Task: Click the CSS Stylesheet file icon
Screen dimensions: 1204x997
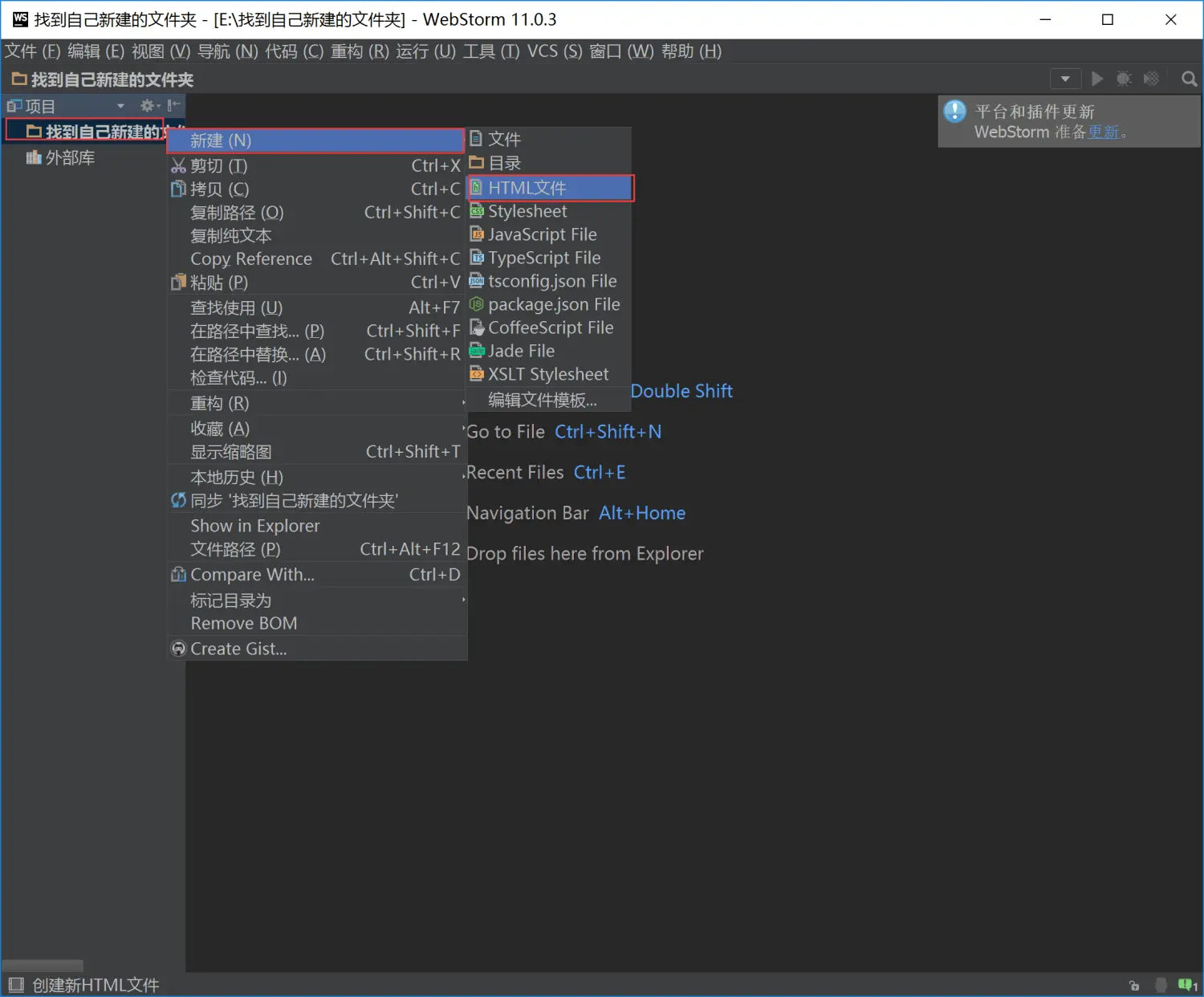Action: pos(477,211)
